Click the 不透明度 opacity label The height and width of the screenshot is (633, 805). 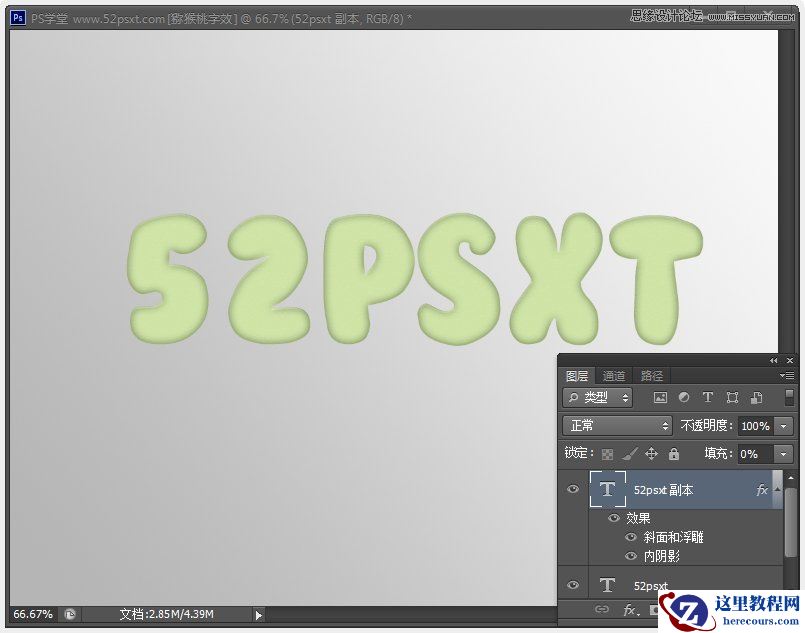[707, 426]
